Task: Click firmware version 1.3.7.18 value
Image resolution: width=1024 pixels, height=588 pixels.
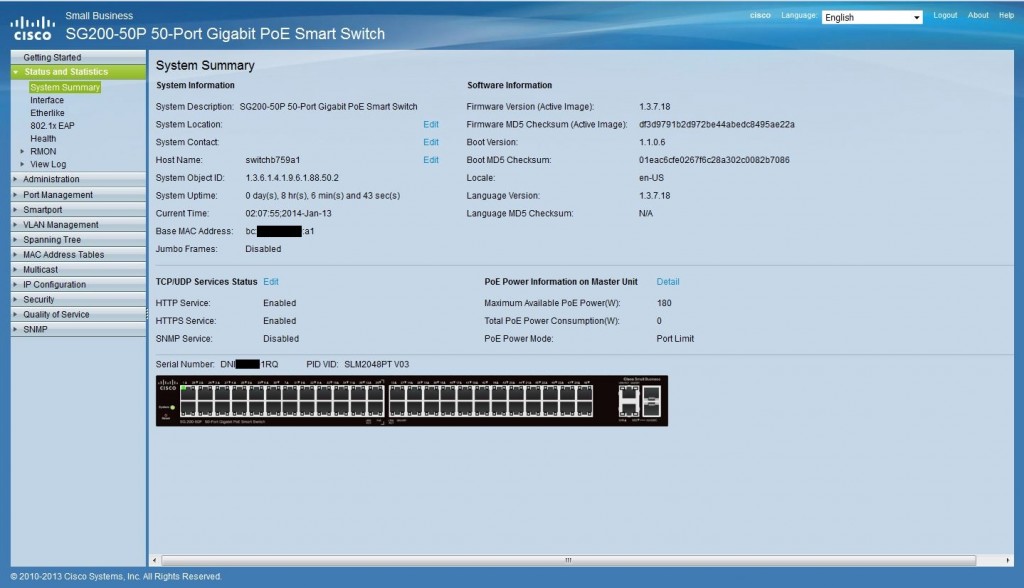Action: [x=654, y=106]
